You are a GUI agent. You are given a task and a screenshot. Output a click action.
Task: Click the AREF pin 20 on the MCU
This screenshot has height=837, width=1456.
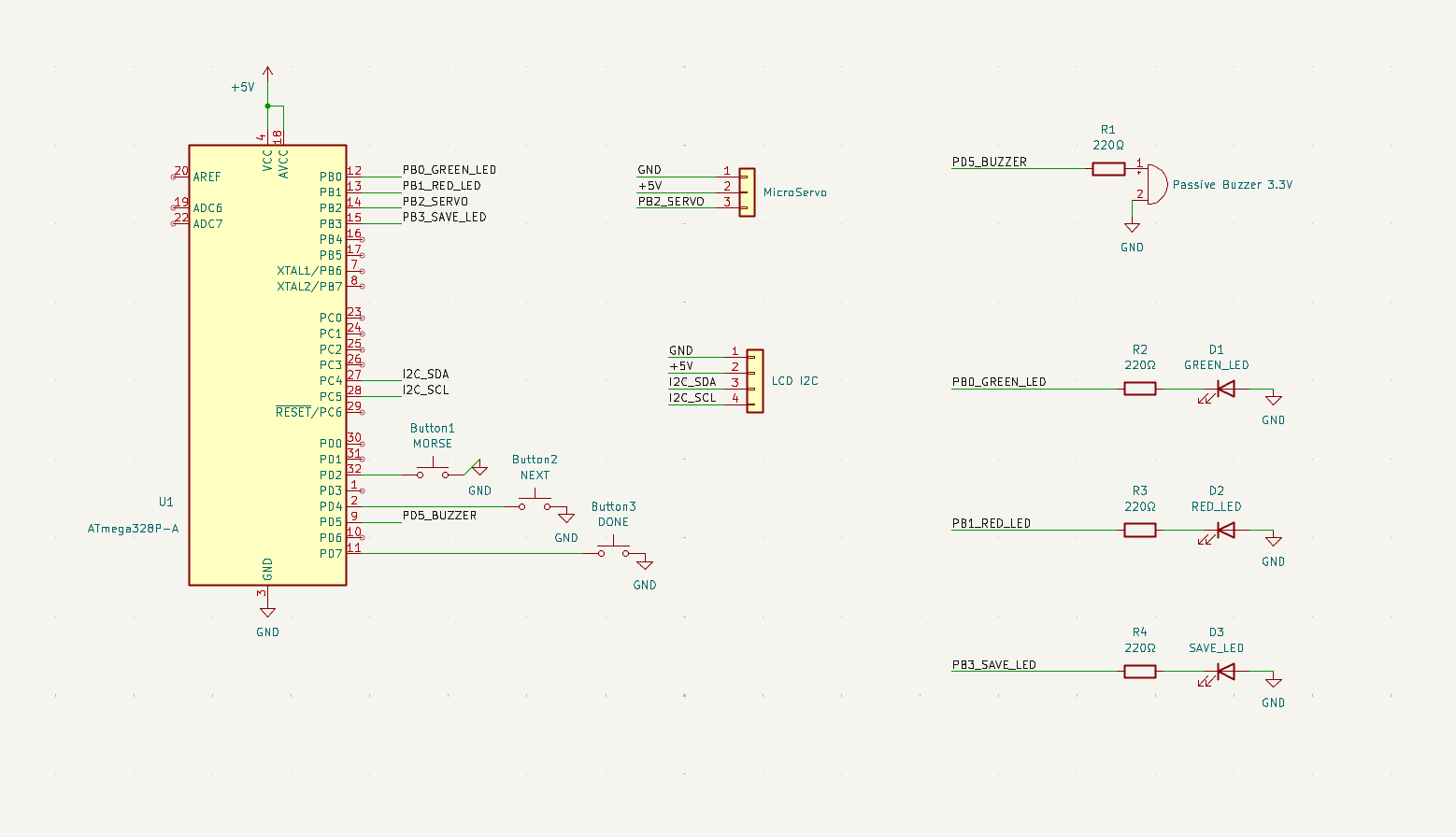click(x=180, y=175)
